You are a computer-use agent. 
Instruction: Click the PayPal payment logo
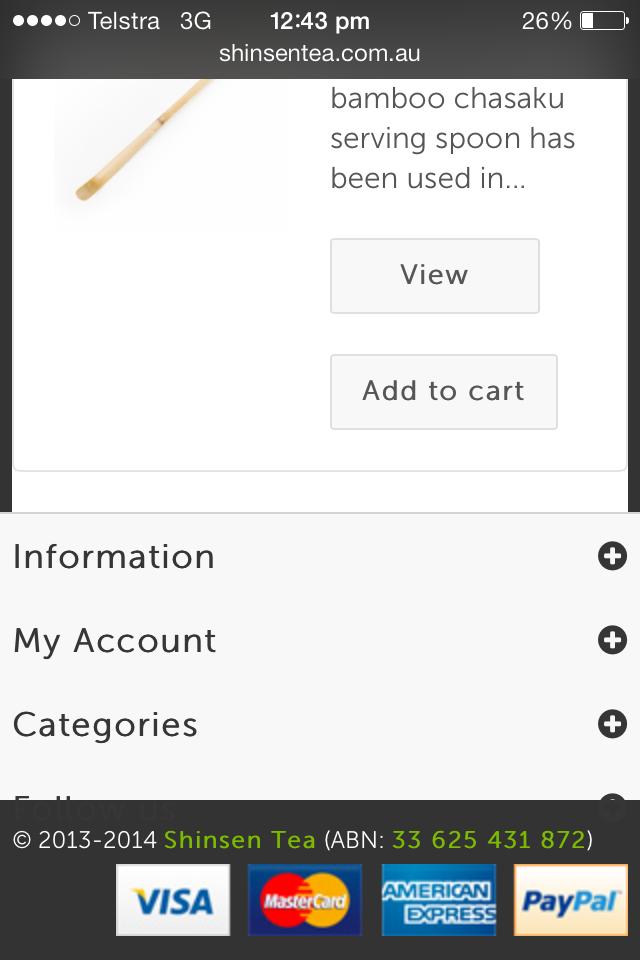point(571,900)
